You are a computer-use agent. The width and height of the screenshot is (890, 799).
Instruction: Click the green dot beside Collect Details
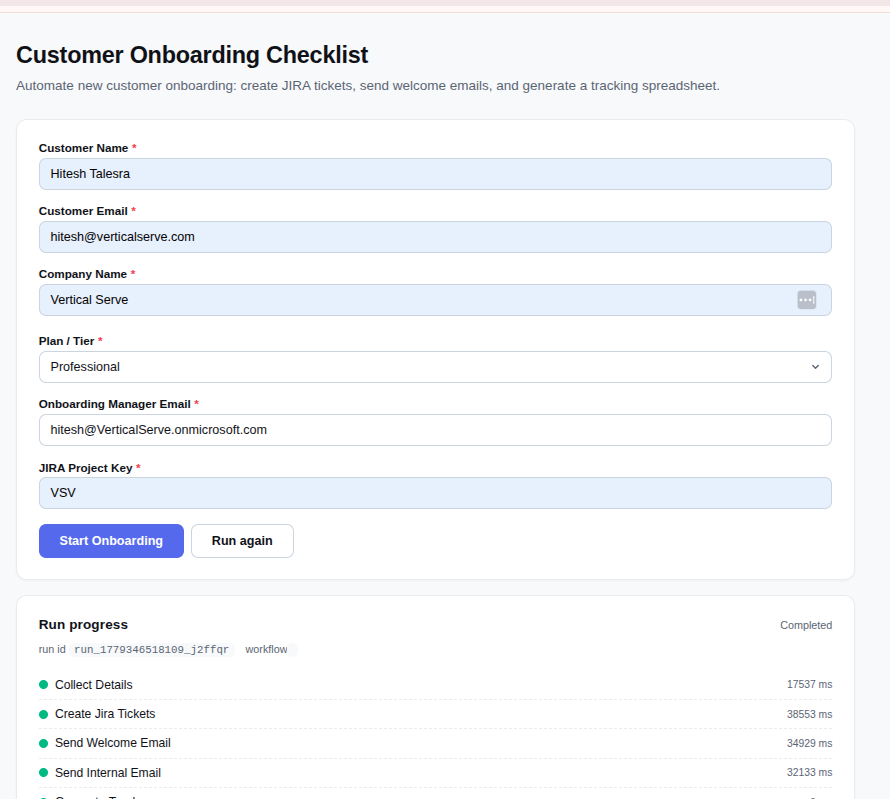[x=43, y=684]
